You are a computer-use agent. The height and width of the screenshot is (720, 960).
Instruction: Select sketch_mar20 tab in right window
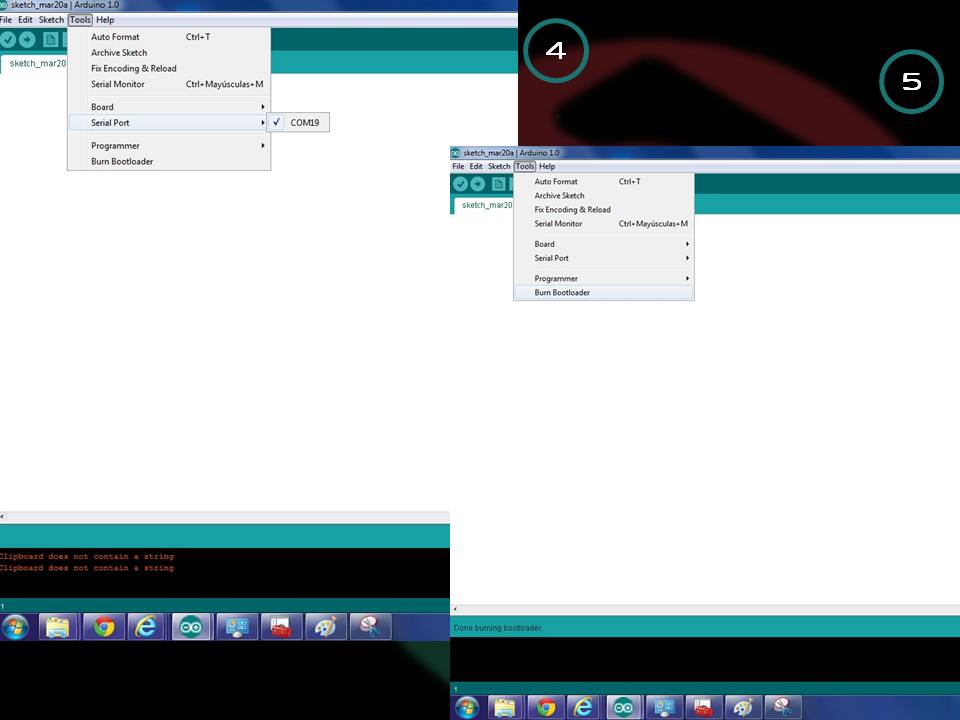484,205
